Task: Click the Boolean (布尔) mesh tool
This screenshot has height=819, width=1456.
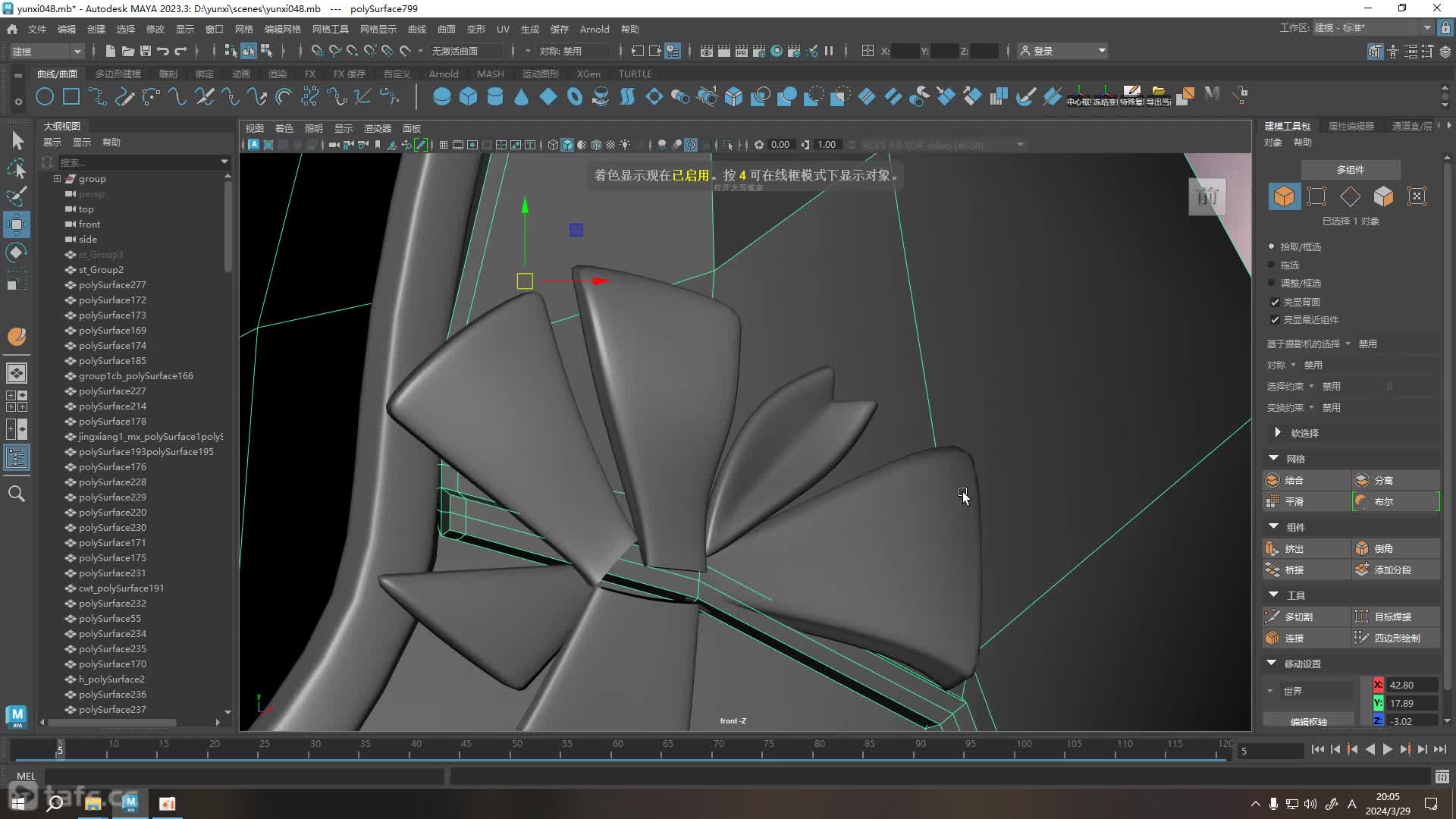Action: (1396, 501)
